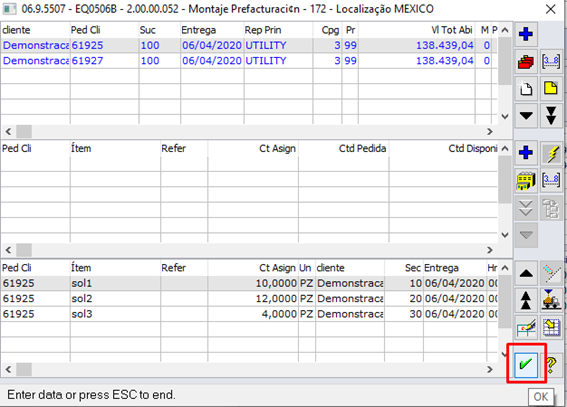
Task: Confirm with the green checkmark button
Action: tap(526, 364)
